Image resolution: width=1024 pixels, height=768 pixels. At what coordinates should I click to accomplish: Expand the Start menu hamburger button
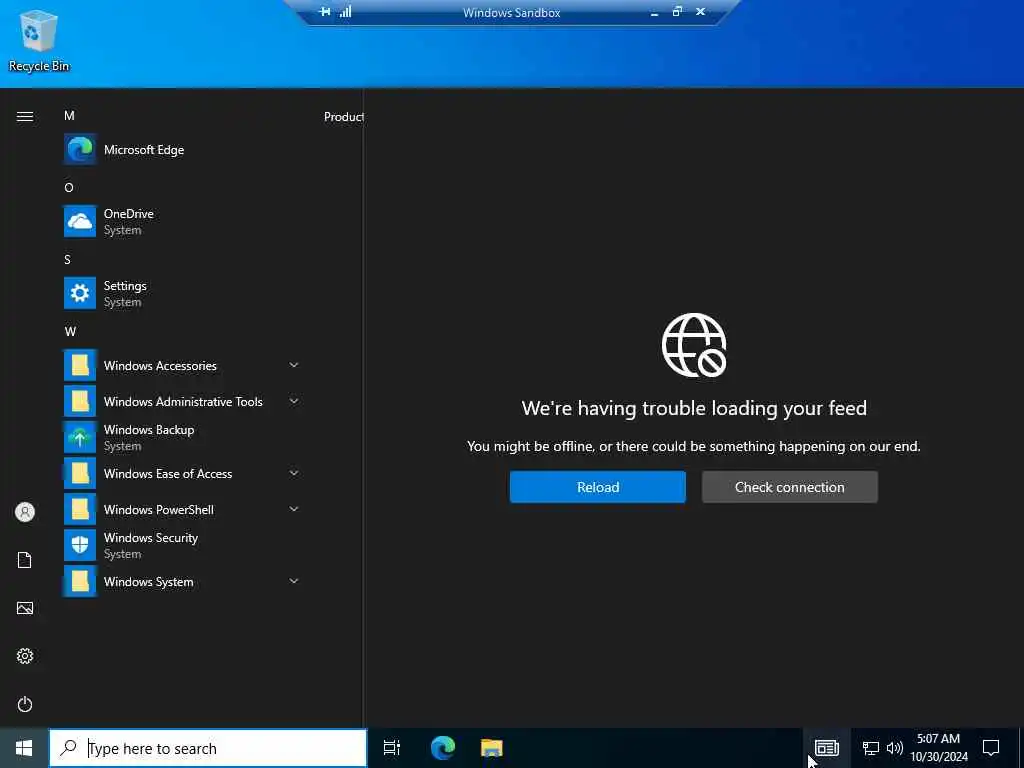coord(25,116)
